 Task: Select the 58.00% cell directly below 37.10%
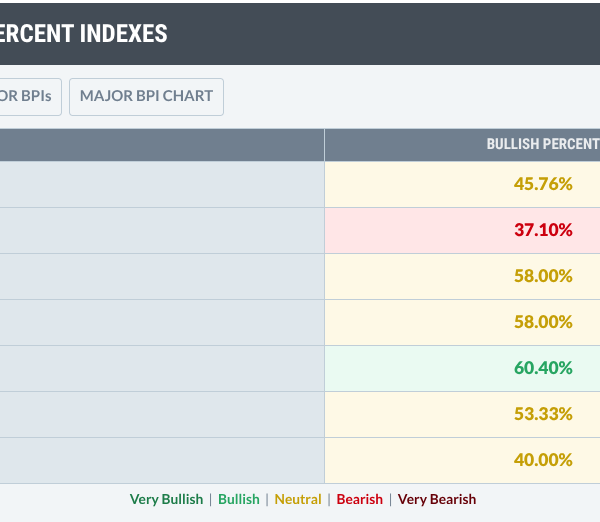click(x=462, y=276)
